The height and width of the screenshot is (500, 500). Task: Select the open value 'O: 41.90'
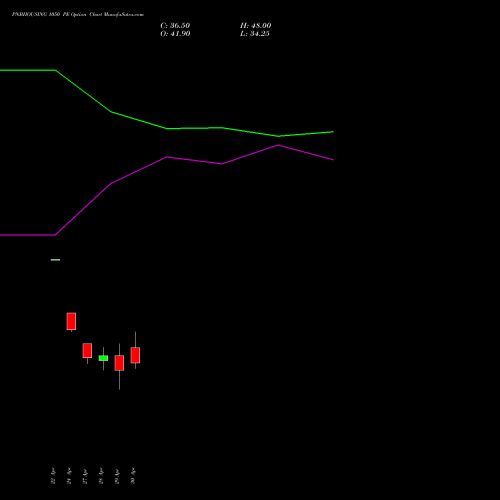tap(175, 34)
